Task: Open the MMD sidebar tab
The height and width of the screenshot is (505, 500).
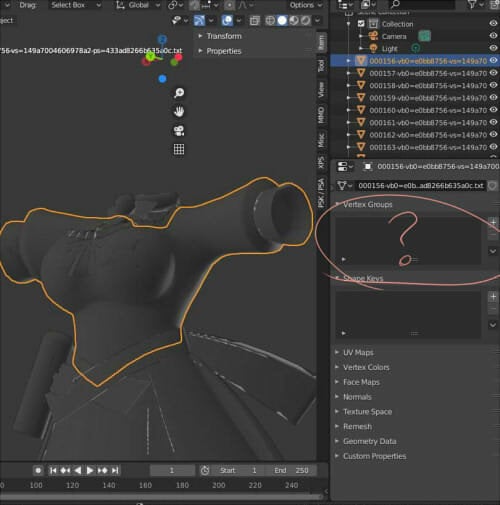Action: (321, 115)
